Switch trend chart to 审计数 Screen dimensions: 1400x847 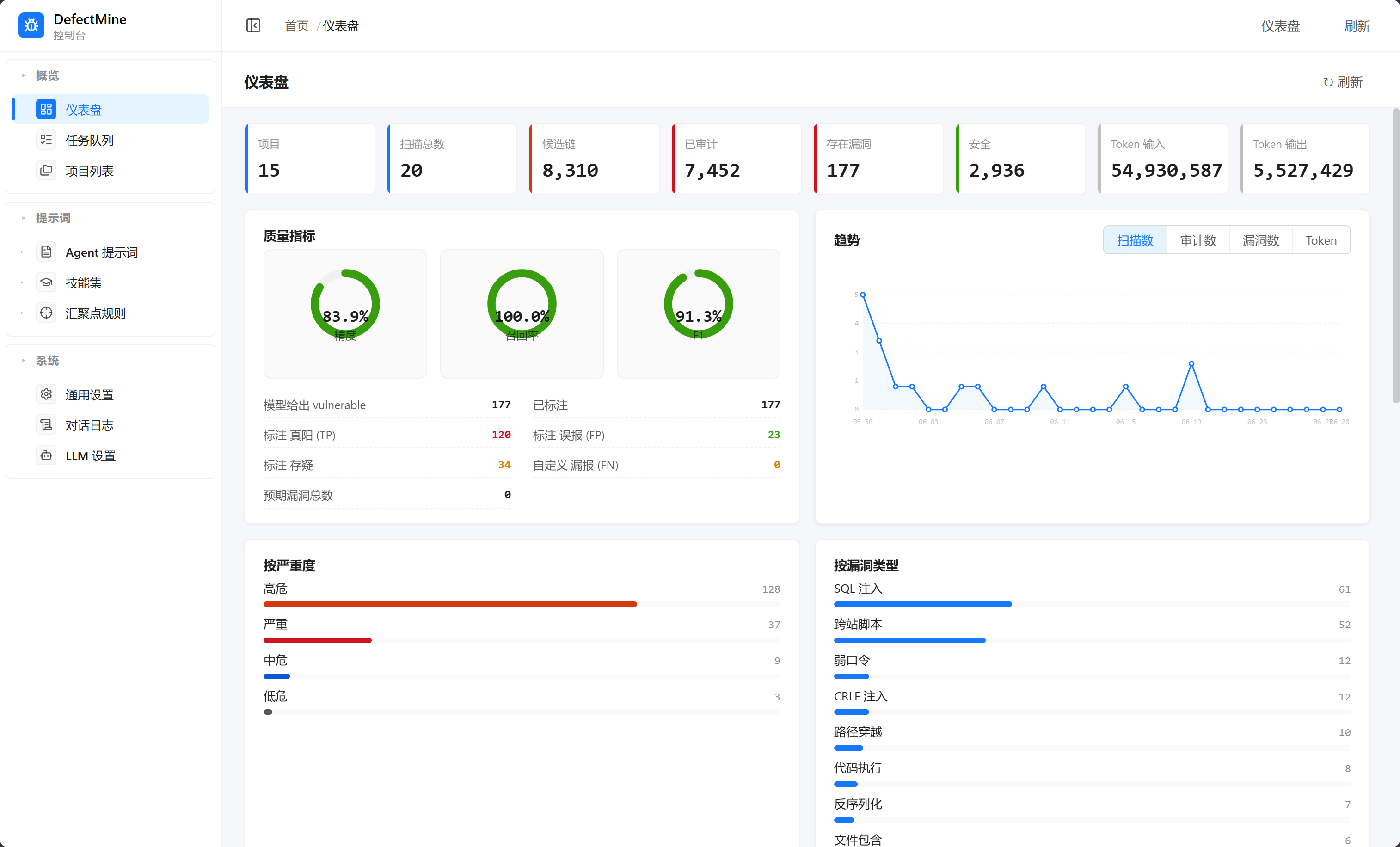(x=1198, y=240)
